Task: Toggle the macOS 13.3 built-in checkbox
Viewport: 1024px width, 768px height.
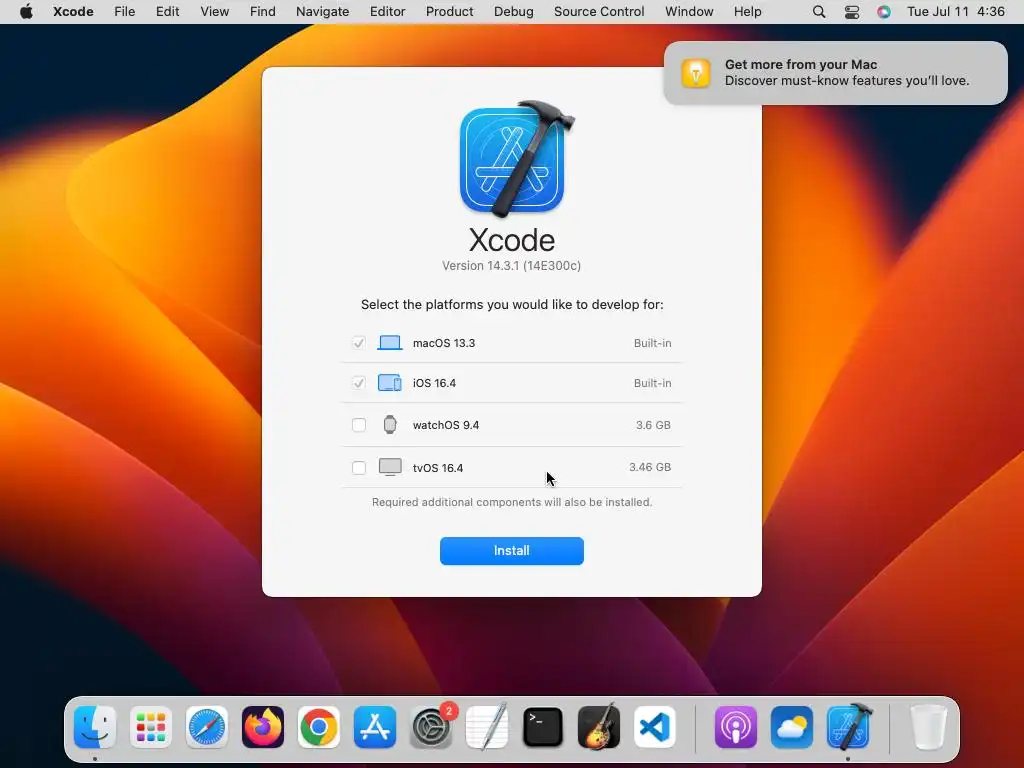Action: (359, 343)
